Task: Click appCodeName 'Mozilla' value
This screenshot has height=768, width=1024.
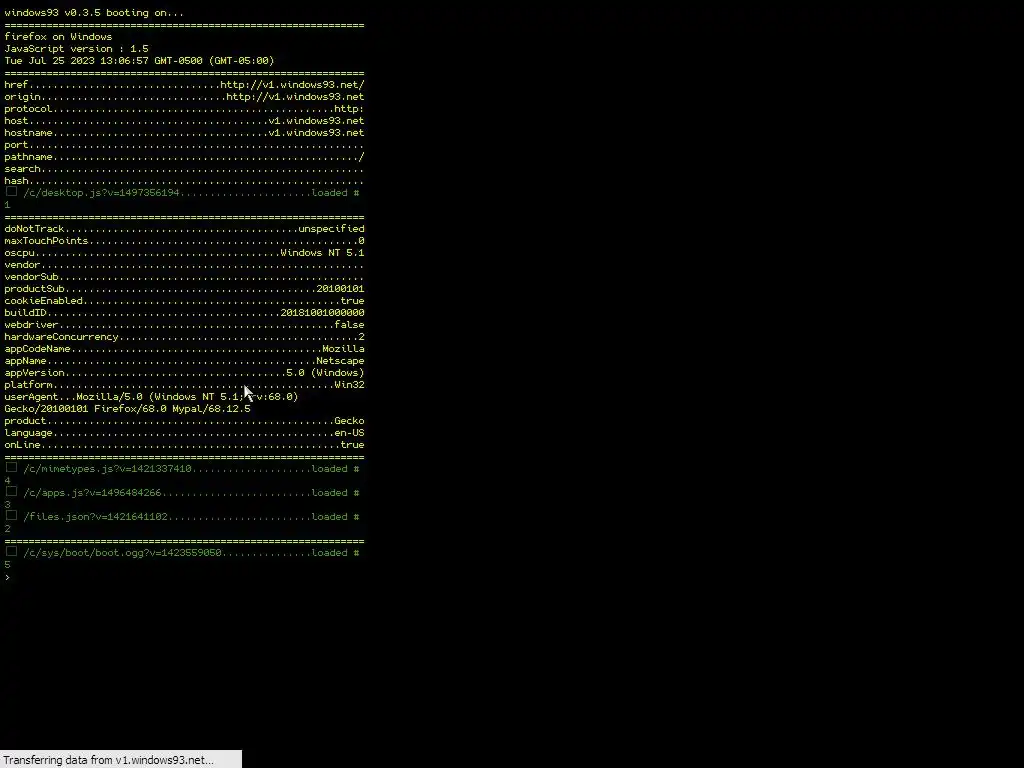Action: (343, 349)
